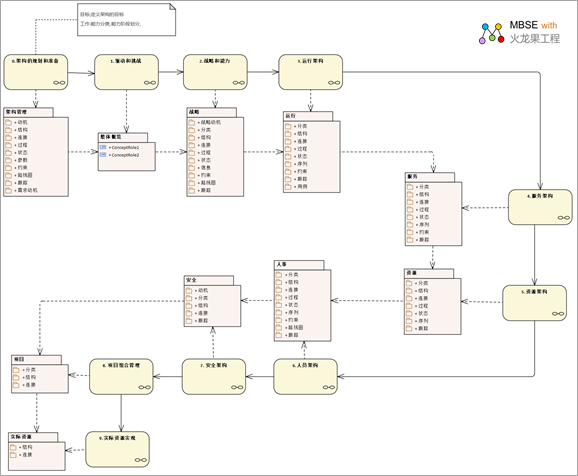
Task: Select the 9.实际资源实现 activity node
Action: click(117, 449)
